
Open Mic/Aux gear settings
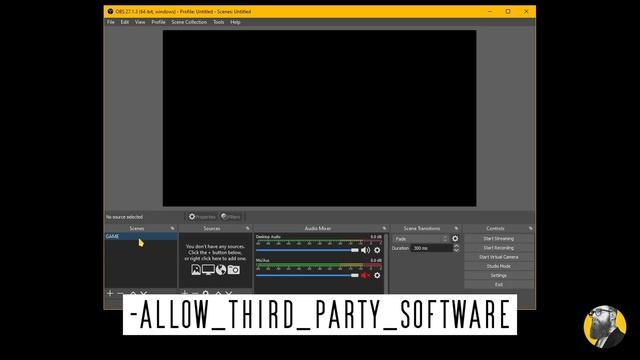(x=377, y=276)
